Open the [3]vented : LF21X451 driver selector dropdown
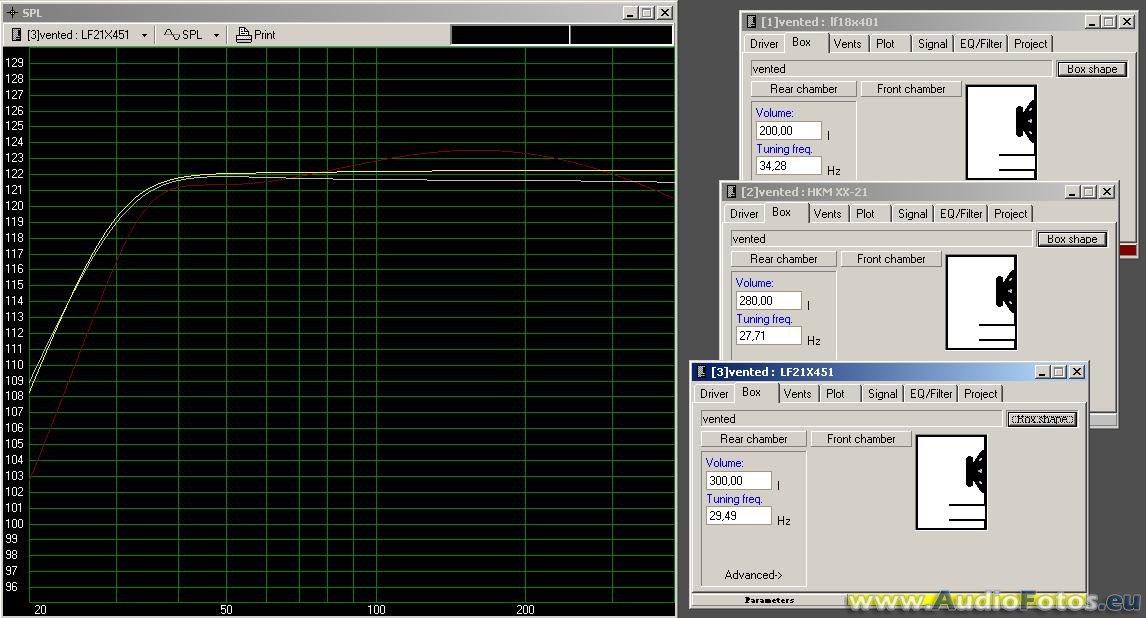1146x618 pixels. pos(144,35)
